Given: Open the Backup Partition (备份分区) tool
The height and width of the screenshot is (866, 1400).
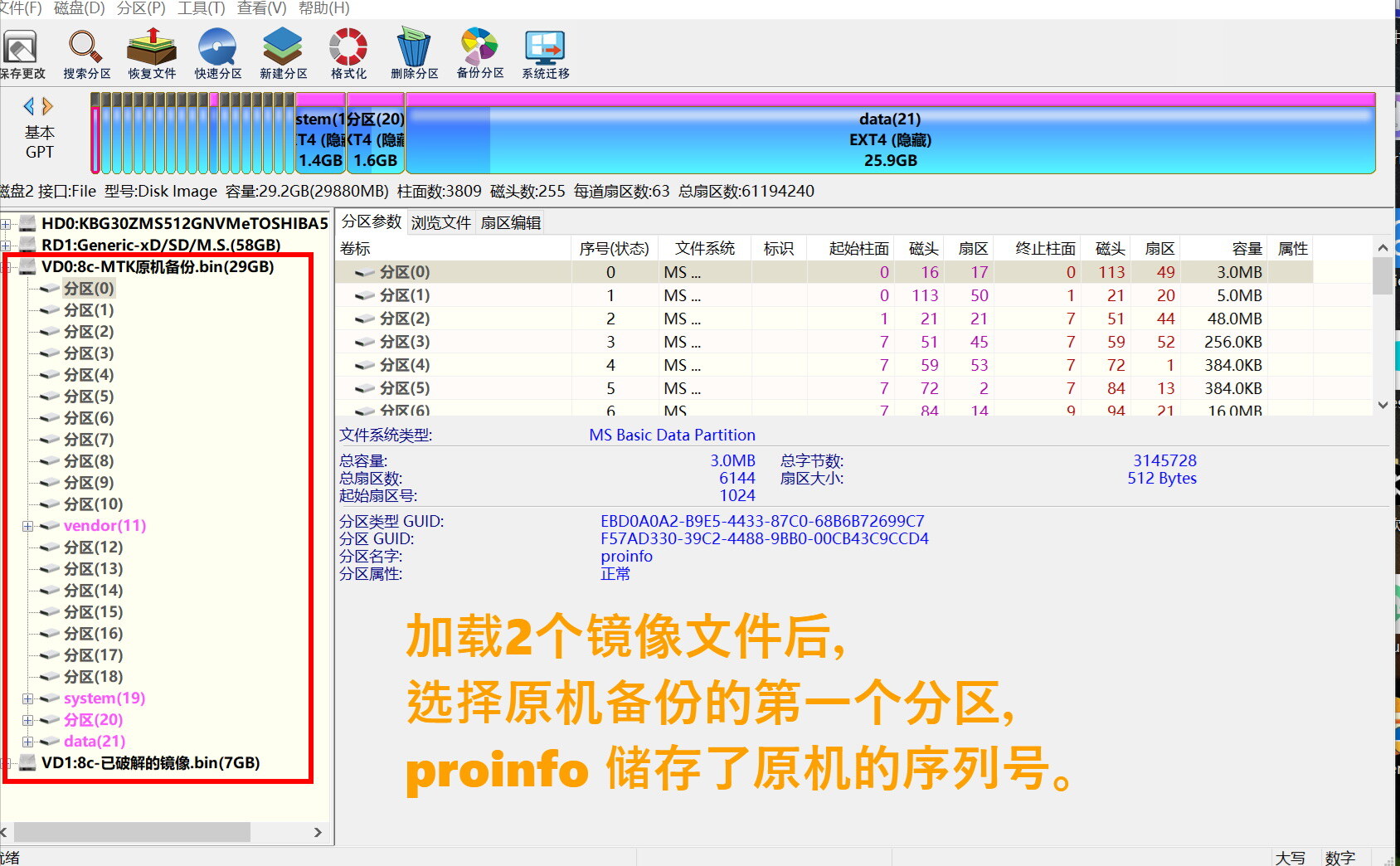Looking at the screenshot, I should click(480, 54).
